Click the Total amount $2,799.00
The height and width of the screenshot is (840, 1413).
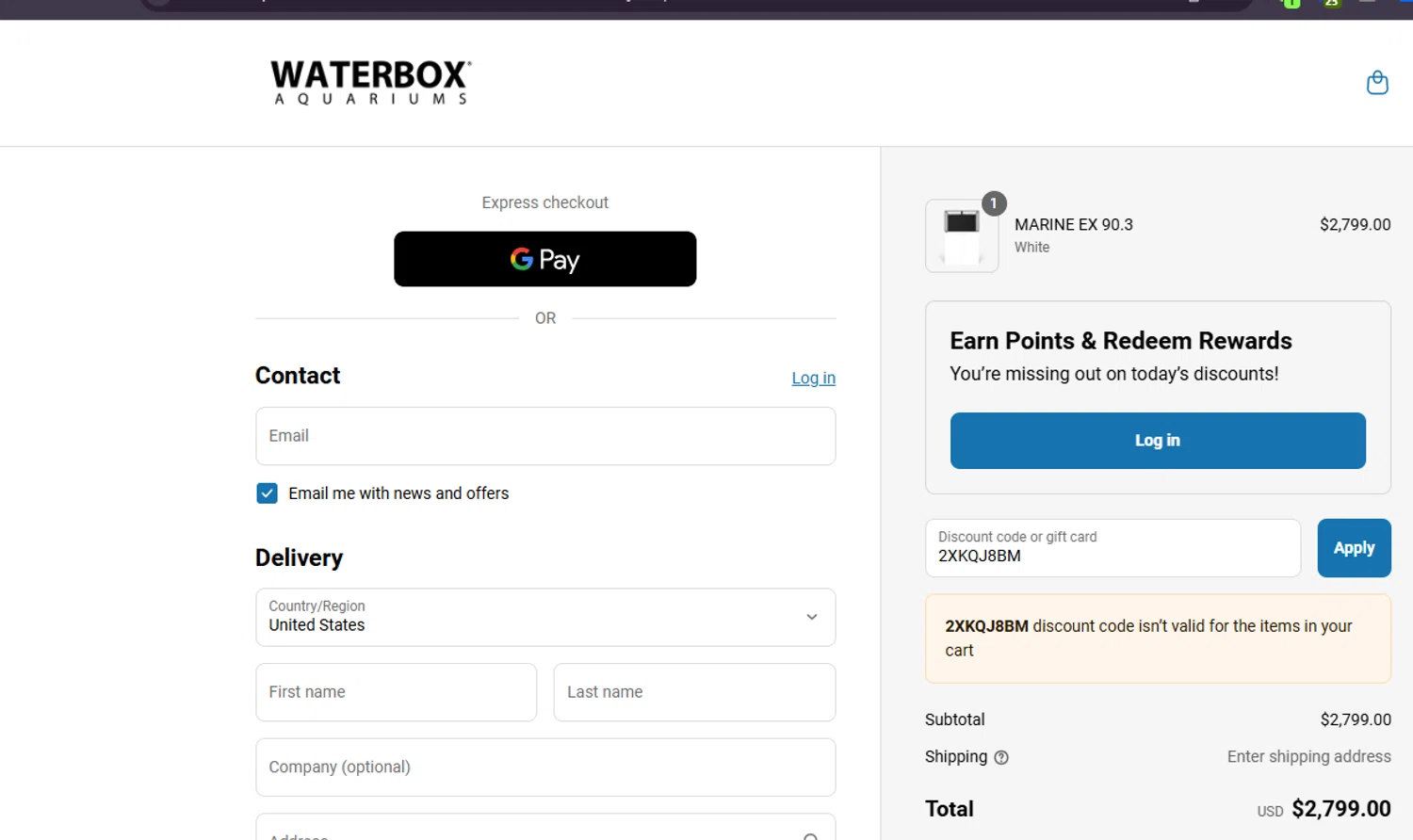[1340, 809]
